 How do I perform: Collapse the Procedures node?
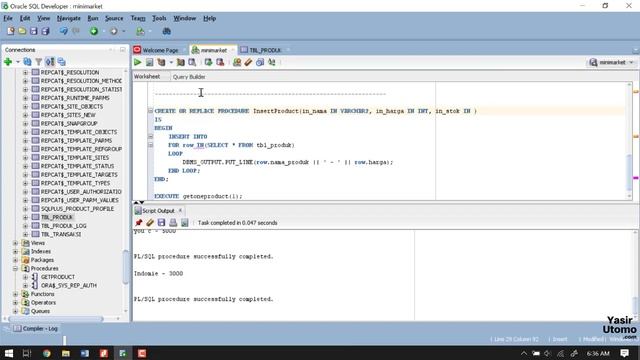pyautogui.click(x=16, y=269)
